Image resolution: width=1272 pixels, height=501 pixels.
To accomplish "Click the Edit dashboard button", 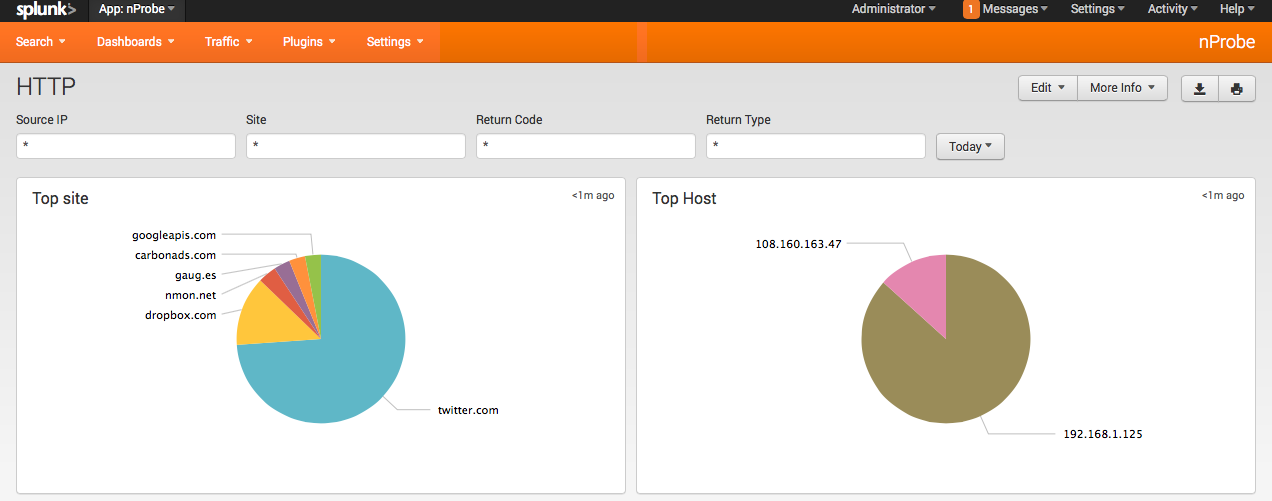I will coord(1047,88).
